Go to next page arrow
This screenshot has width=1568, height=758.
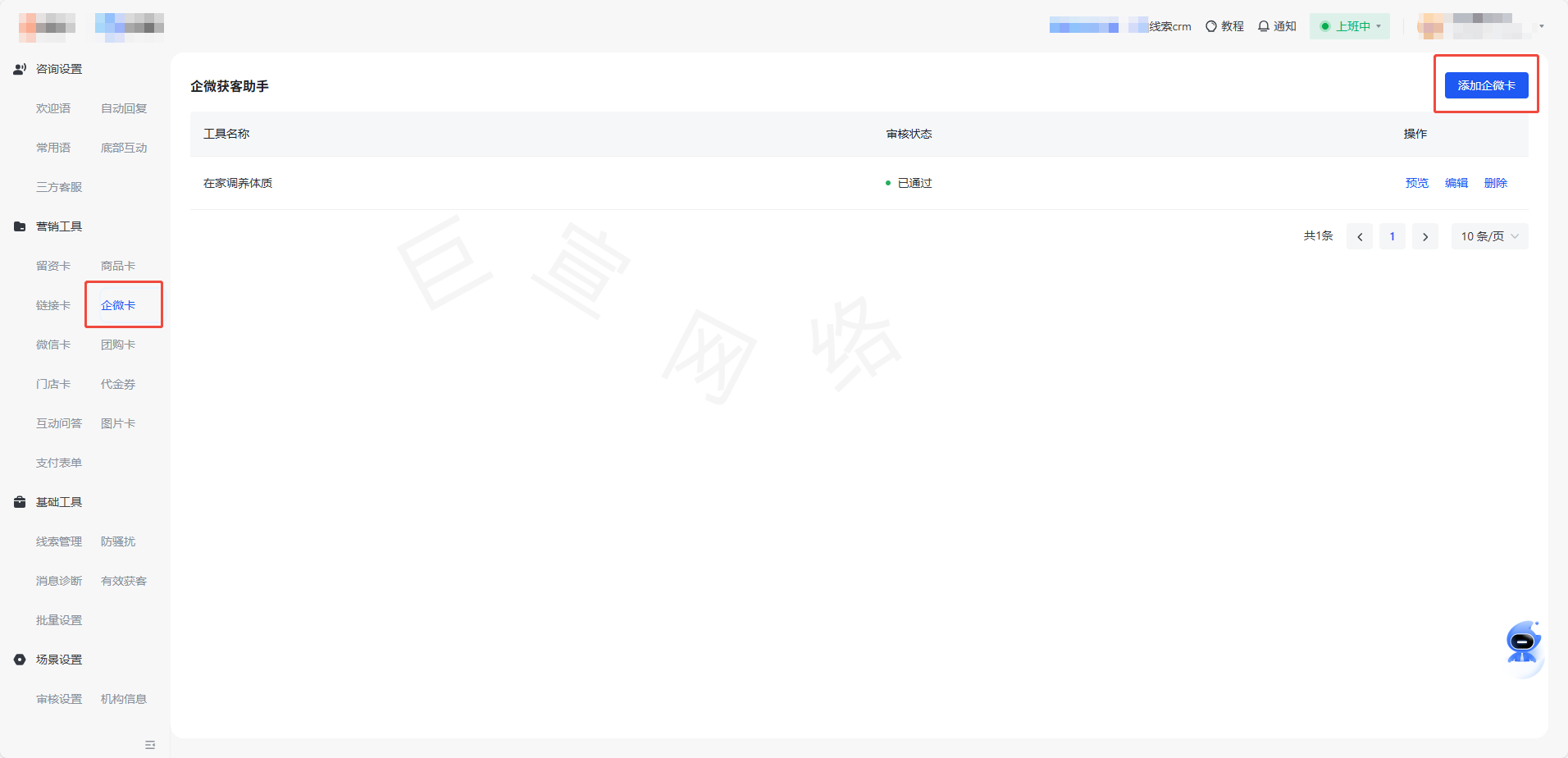(1425, 236)
